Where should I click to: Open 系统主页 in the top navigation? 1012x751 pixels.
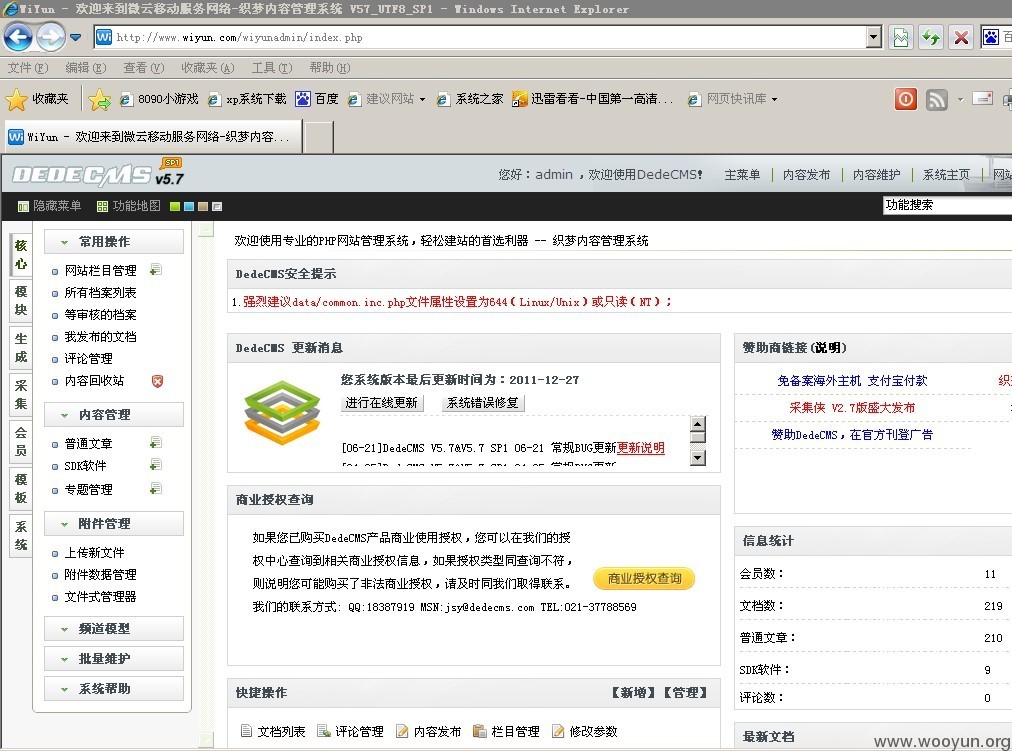946,175
